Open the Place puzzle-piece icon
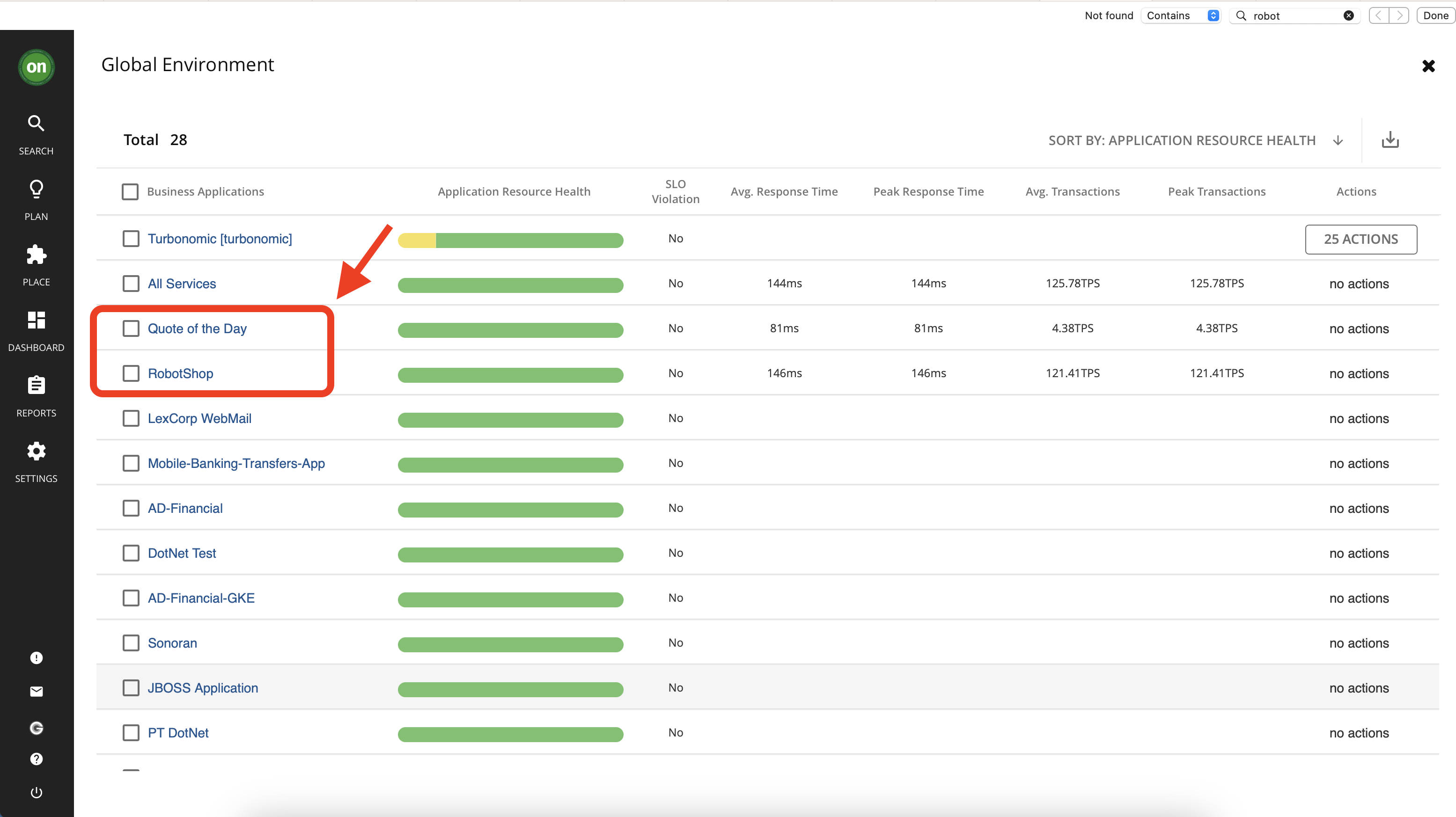 point(36,255)
